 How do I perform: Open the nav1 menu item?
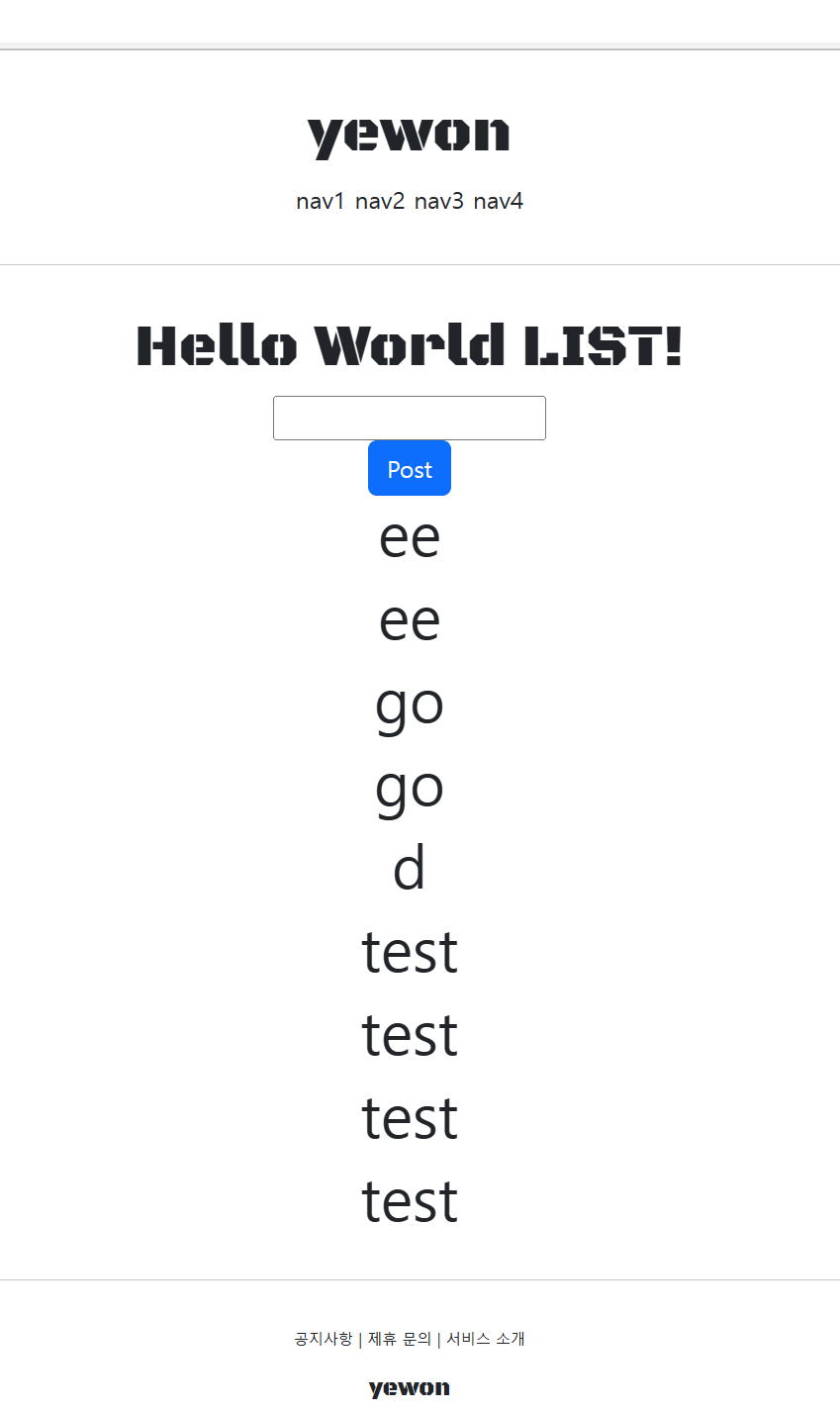click(x=321, y=202)
